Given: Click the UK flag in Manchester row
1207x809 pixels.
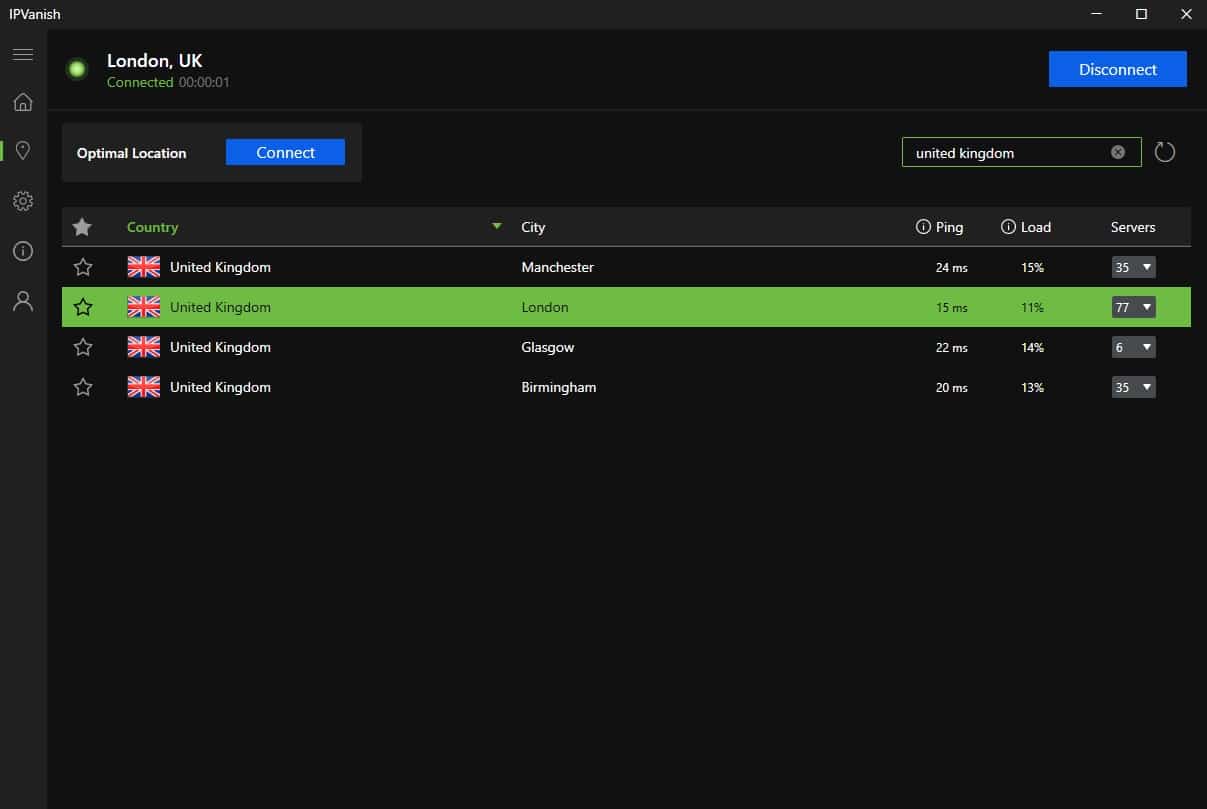Looking at the screenshot, I should [x=144, y=267].
